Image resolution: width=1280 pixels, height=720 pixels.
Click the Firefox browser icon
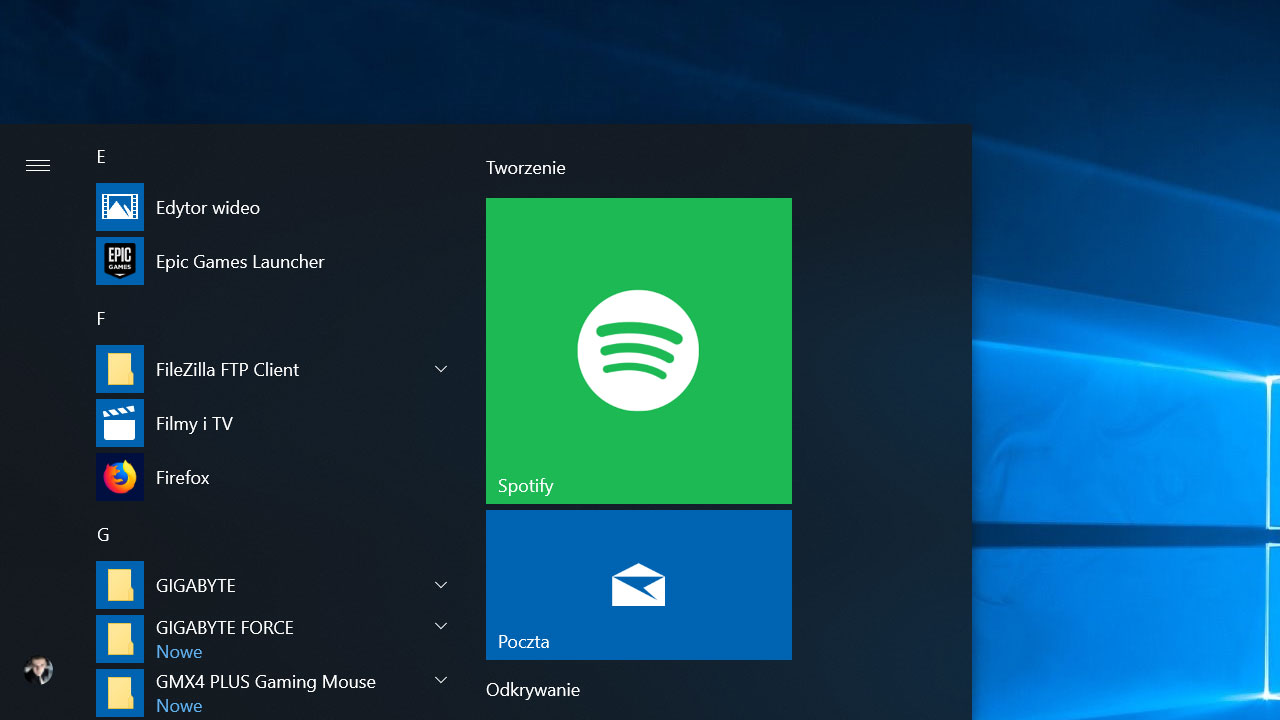click(x=120, y=477)
